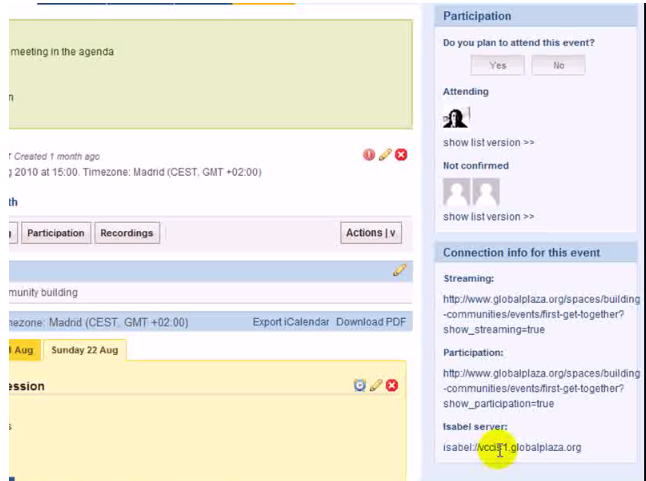Select the Sunday 22 Aug tab
Image resolution: width=646 pixels, height=481 pixels.
(x=85, y=350)
